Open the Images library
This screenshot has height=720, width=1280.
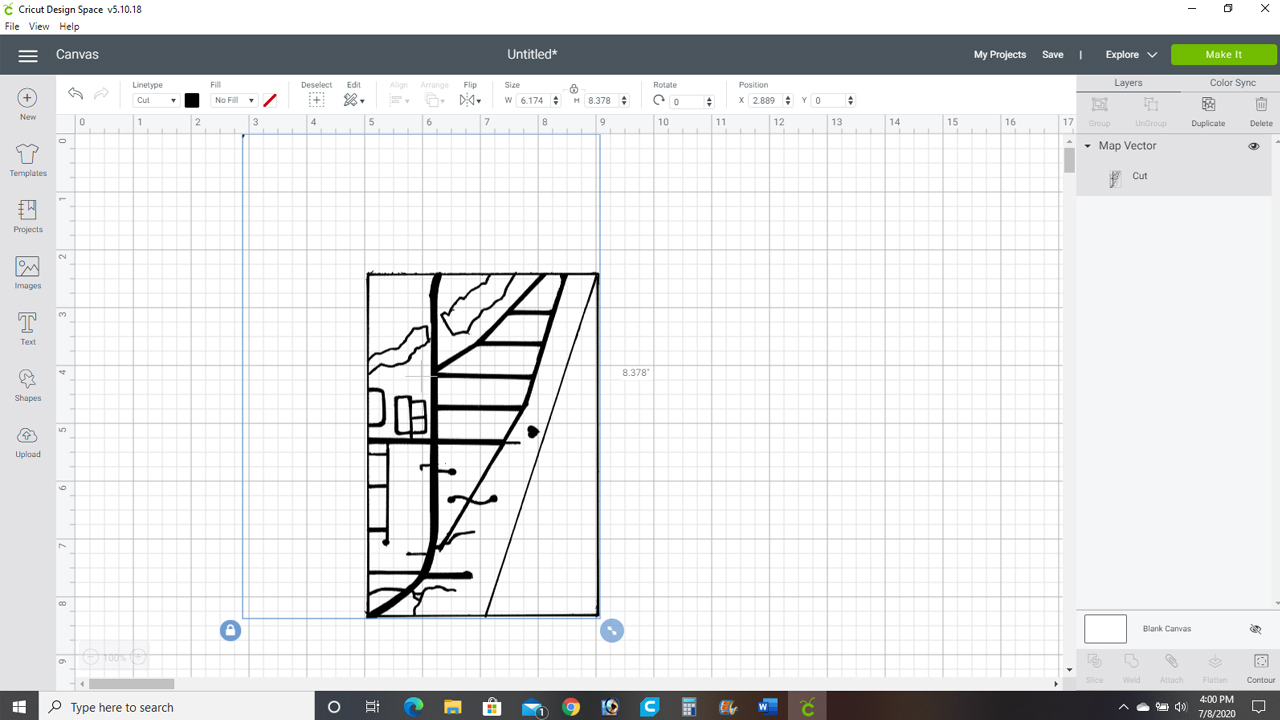pyautogui.click(x=28, y=273)
